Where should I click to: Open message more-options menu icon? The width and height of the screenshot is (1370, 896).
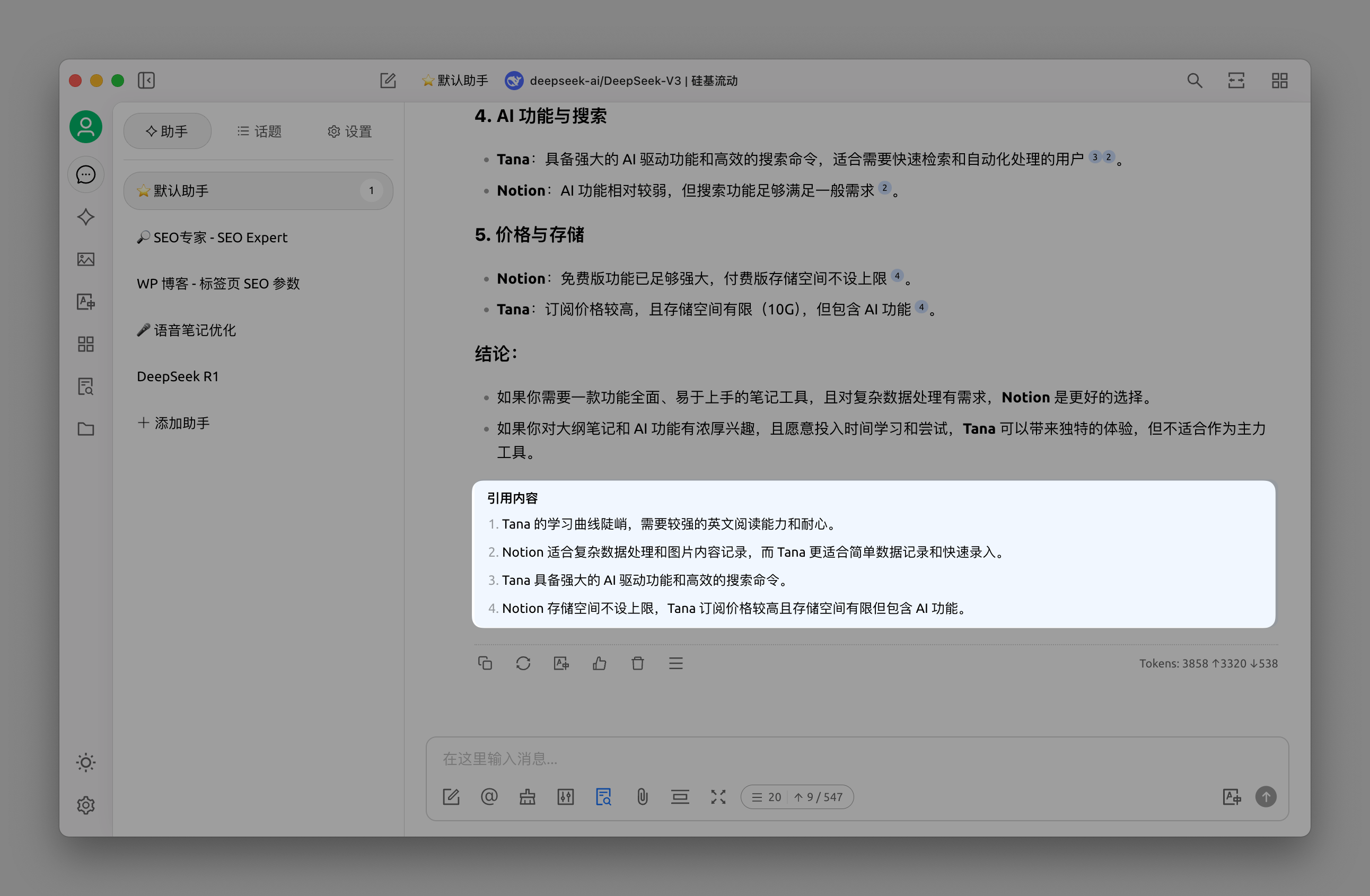(x=676, y=663)
